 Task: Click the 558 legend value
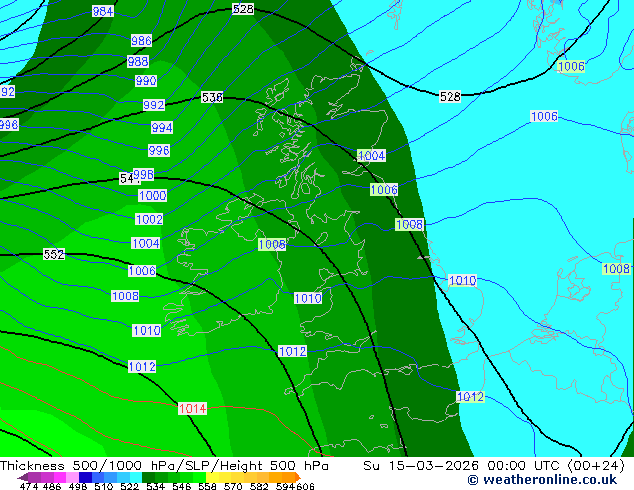[x=207, y=486]
